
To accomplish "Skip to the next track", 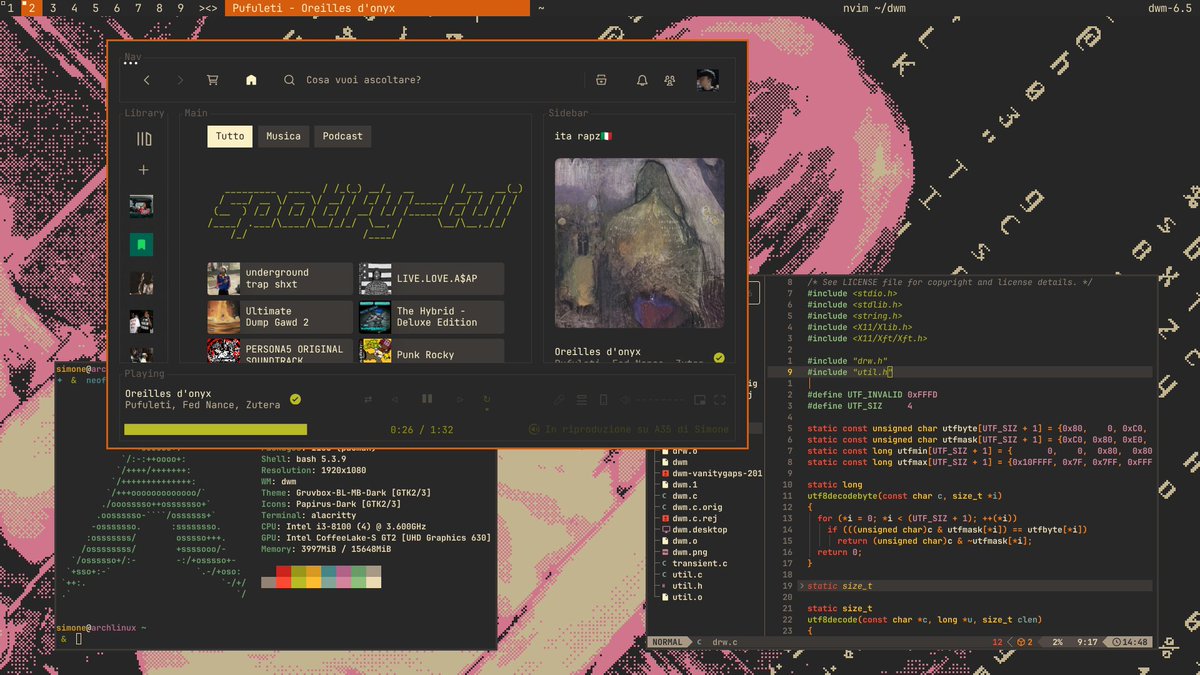I will (459, 399).
